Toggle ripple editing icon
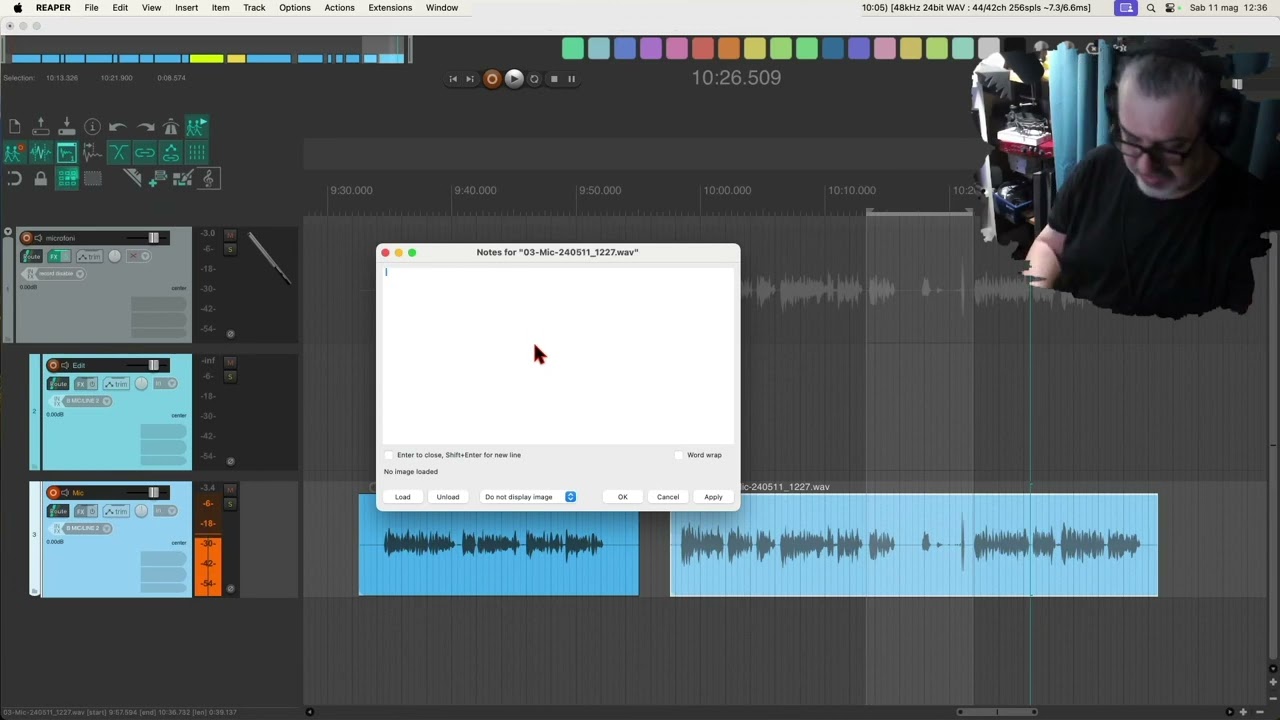 point(170,152)
